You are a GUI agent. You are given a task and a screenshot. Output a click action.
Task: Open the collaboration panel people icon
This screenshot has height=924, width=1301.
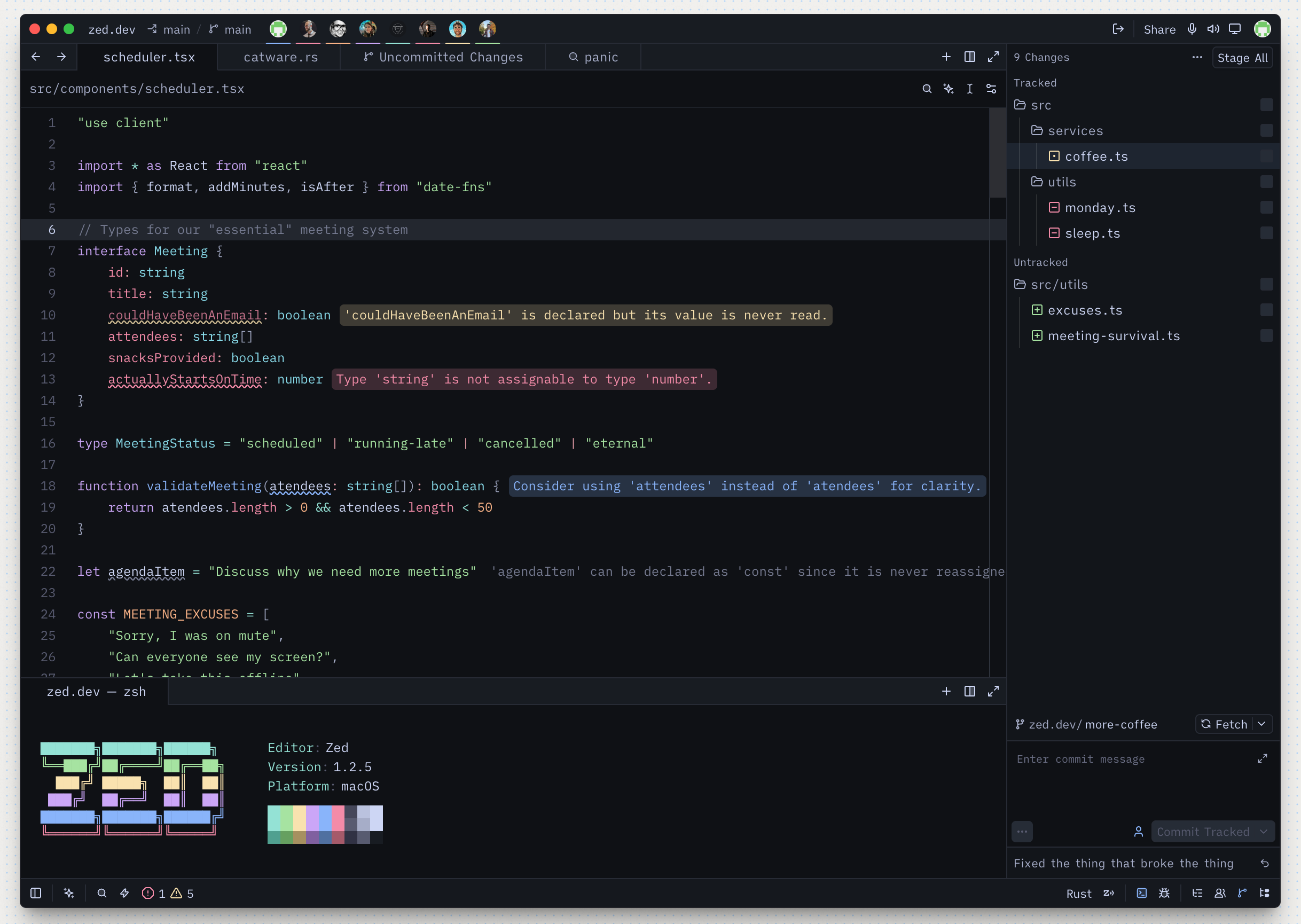[1220, 893]
